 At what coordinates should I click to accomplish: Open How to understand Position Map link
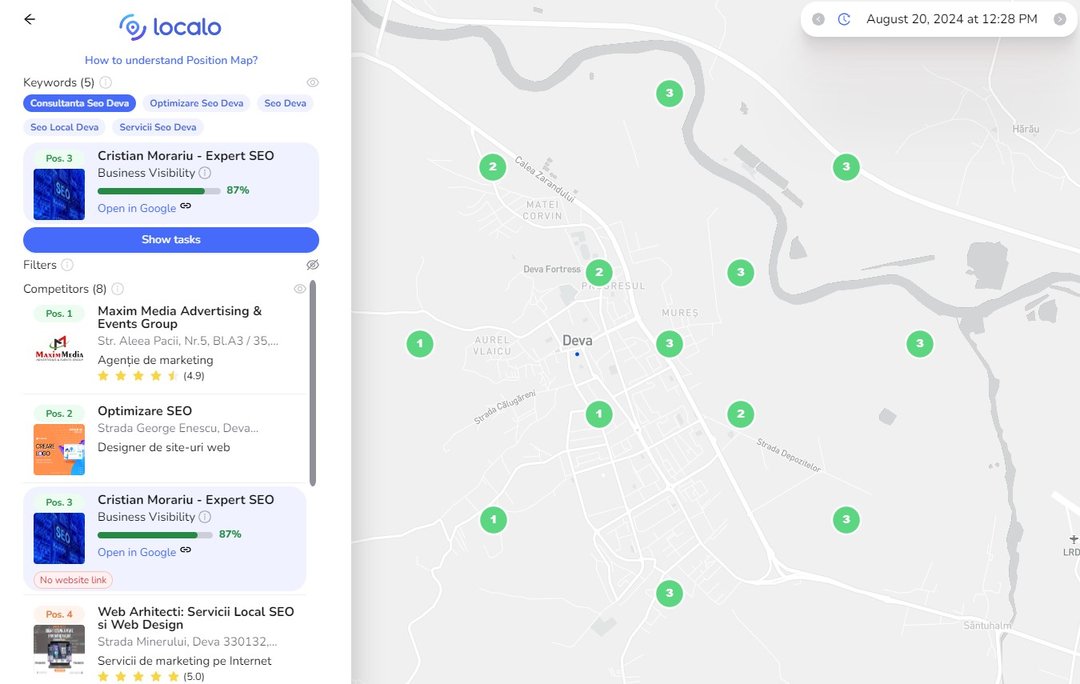click(171, 60)
